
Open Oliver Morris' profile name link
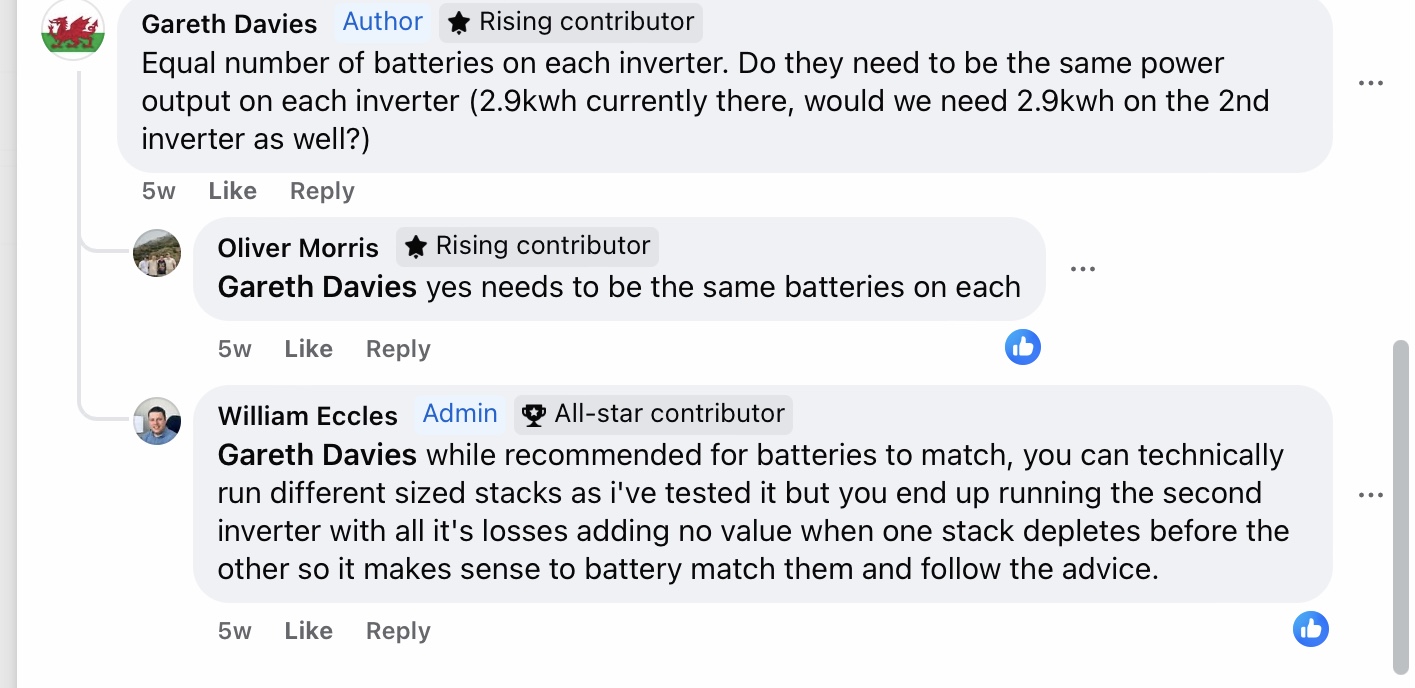pyautogui.click(x=298, y=247)
